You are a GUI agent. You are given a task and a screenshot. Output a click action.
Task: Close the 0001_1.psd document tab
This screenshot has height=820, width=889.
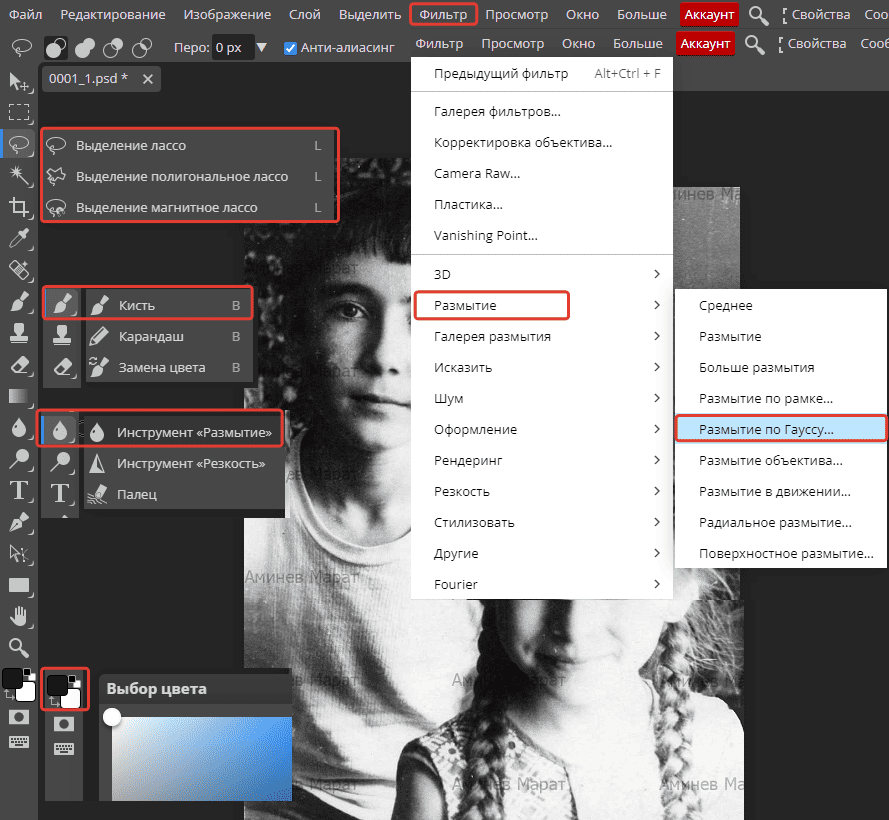pyautogui.click(x=147, y=79)
